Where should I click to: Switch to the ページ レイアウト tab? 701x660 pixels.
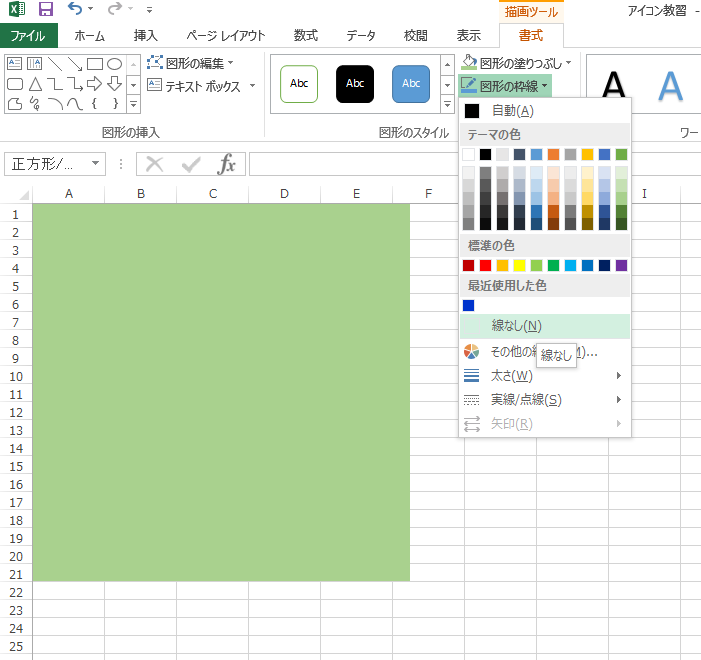point(226,35)
